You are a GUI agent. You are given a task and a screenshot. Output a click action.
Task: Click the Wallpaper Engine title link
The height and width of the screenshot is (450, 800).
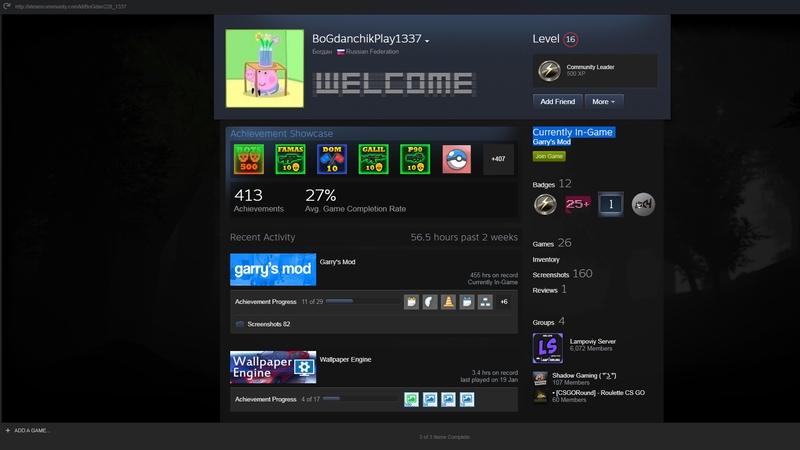click(x=345, y=359)
